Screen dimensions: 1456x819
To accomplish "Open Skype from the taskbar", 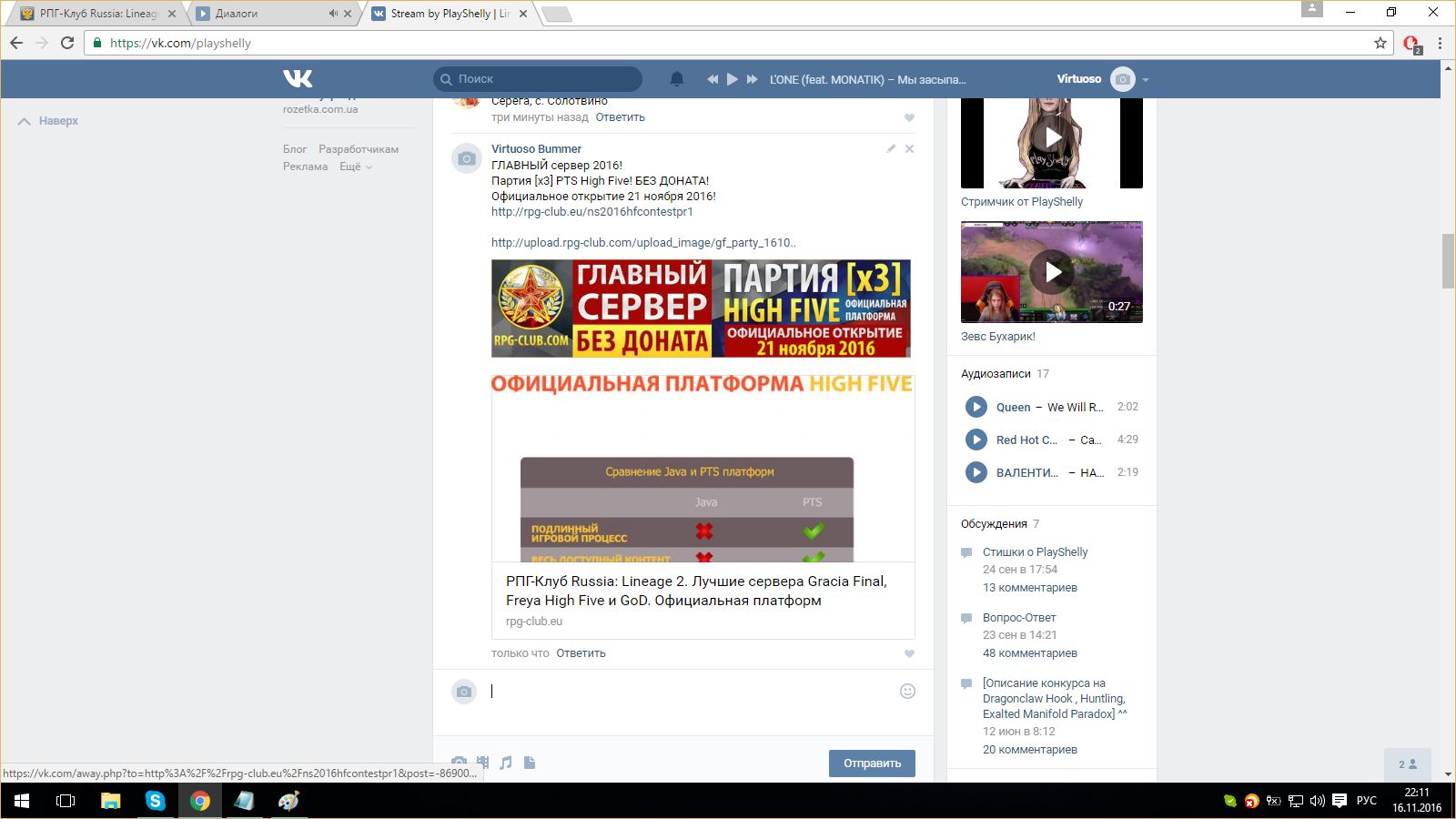I will [156, 801].
